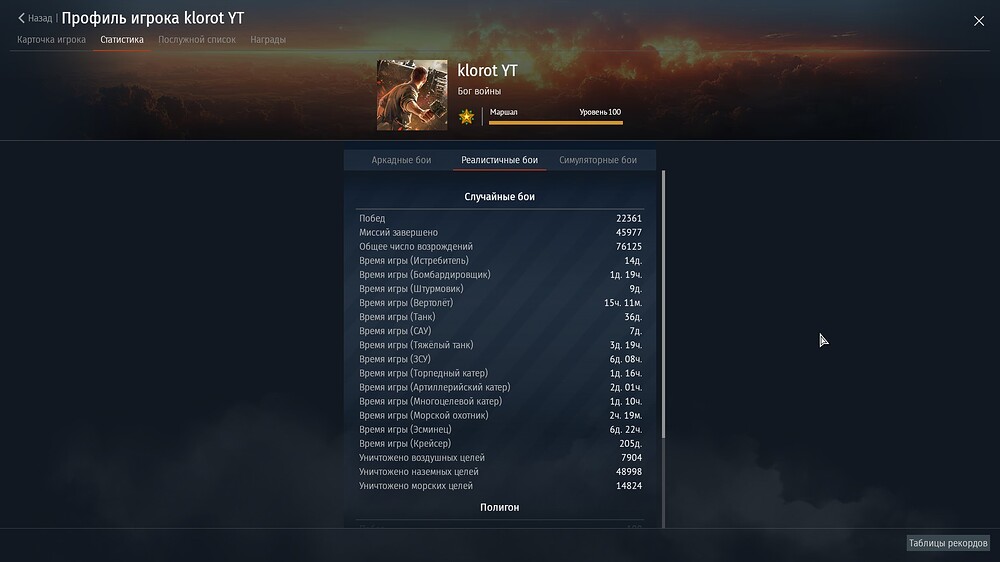The image size is (1000, 562).
Task: Open the klorot YT avatar picture
Action: (x=412, y=95)
